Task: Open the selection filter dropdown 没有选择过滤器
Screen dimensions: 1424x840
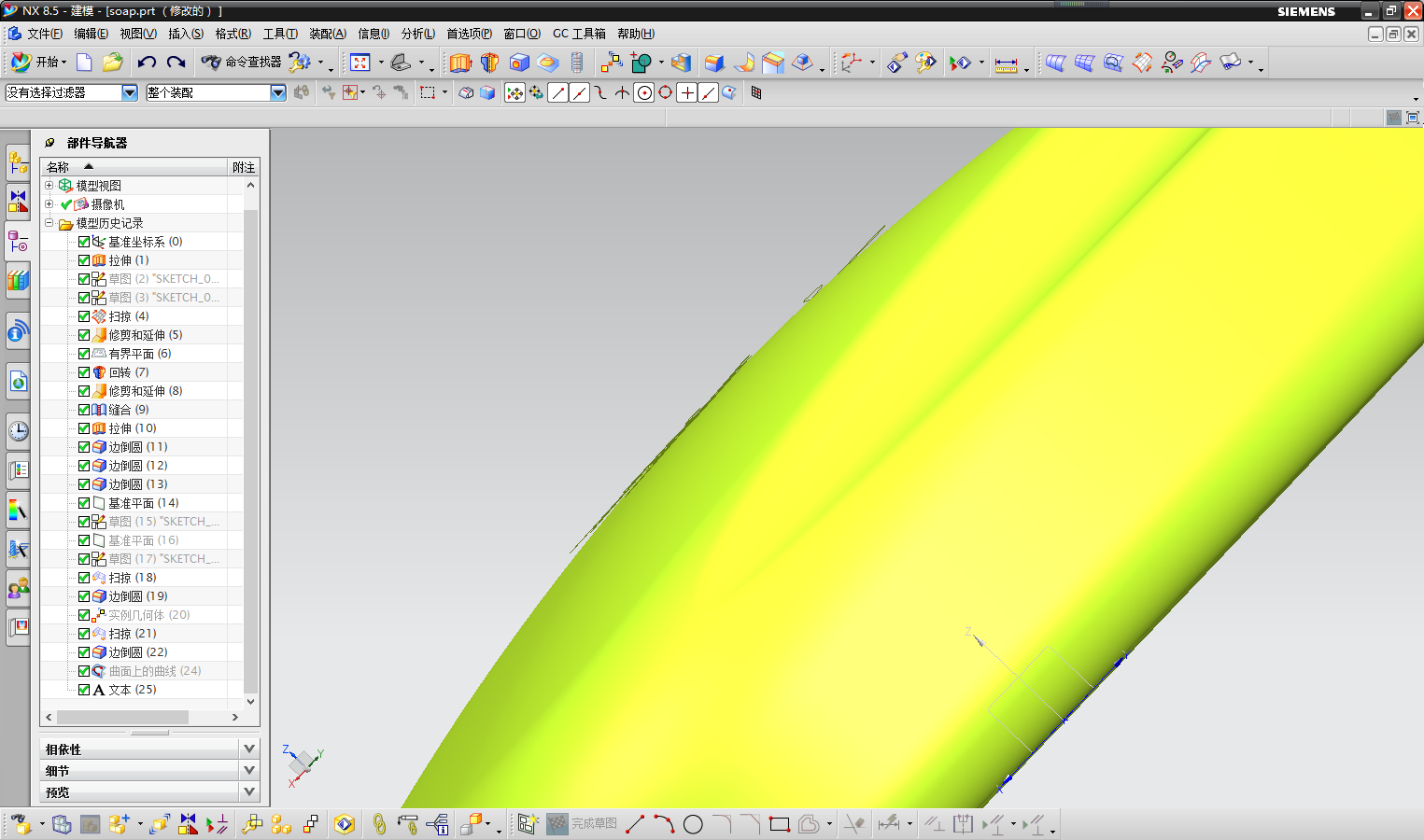Action: point(129,92)
